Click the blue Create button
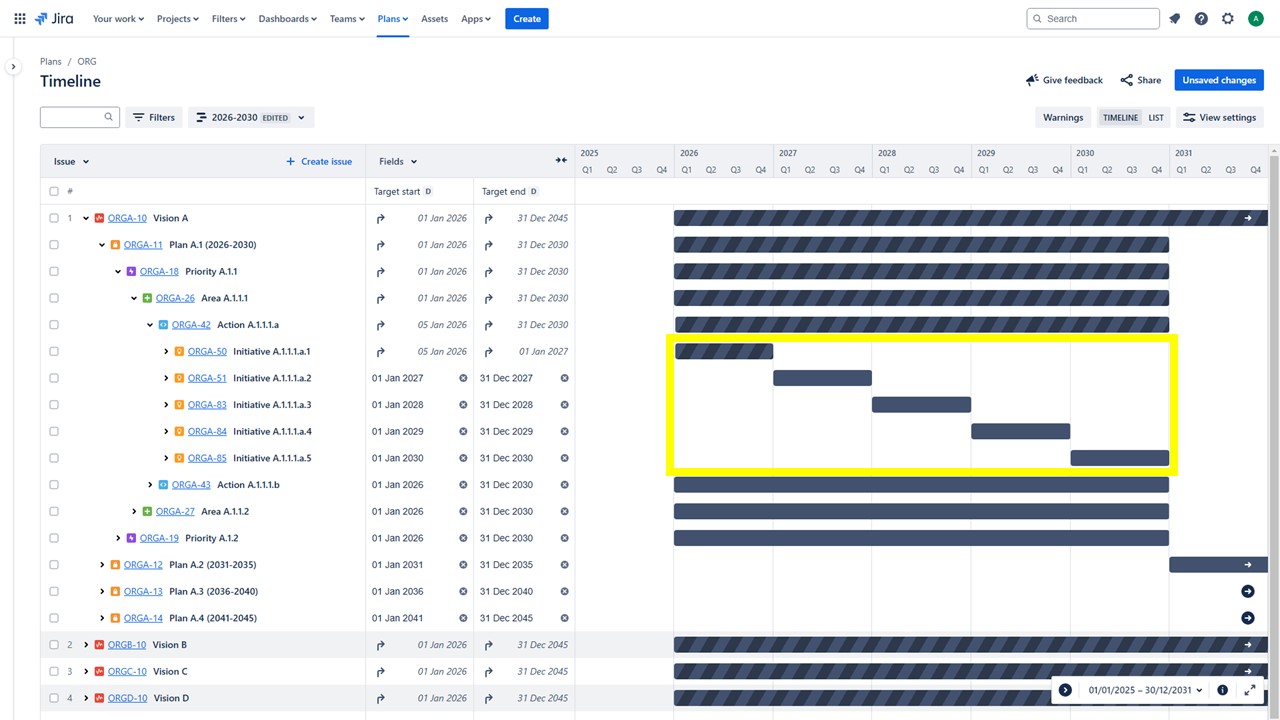 click(x=527, y=19)
